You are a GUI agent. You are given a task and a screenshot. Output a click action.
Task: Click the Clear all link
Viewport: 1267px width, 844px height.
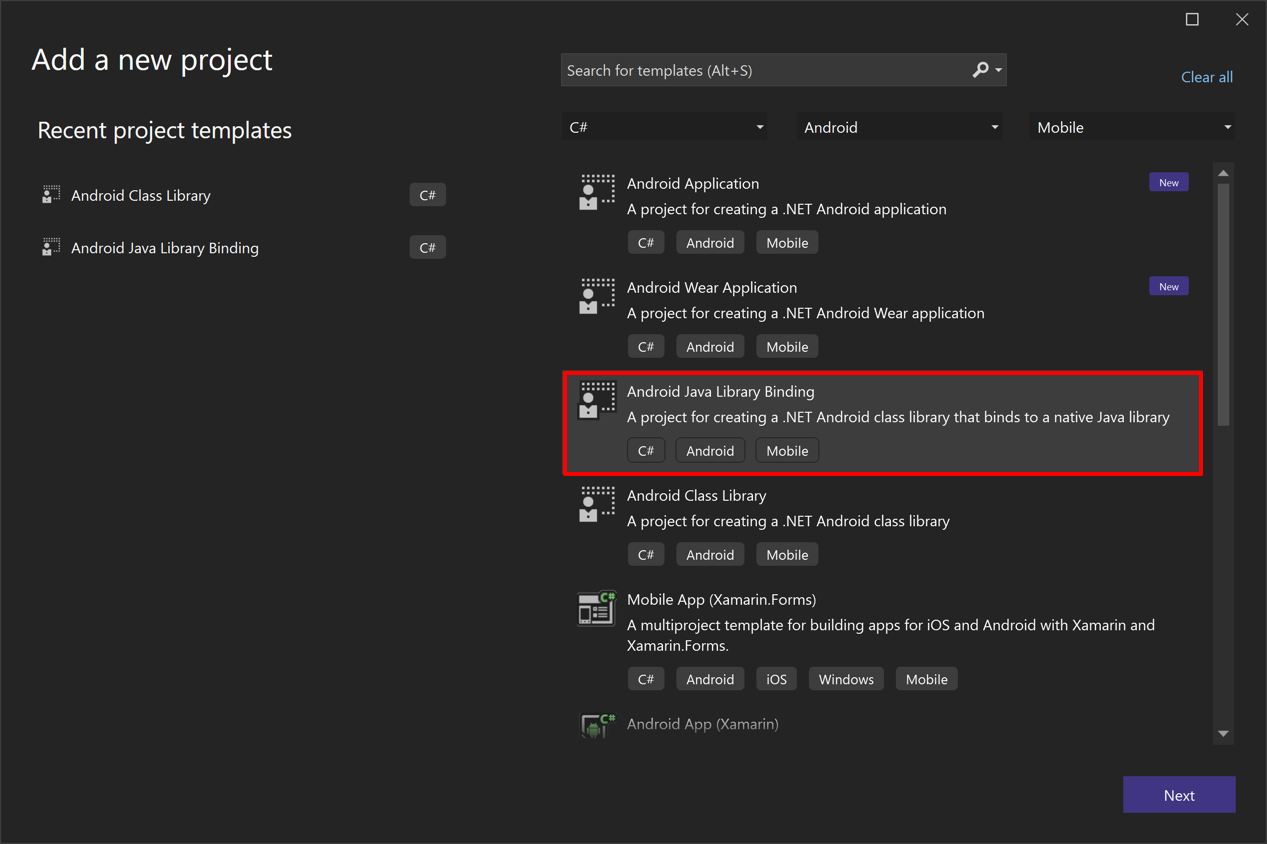(1206, 77)
